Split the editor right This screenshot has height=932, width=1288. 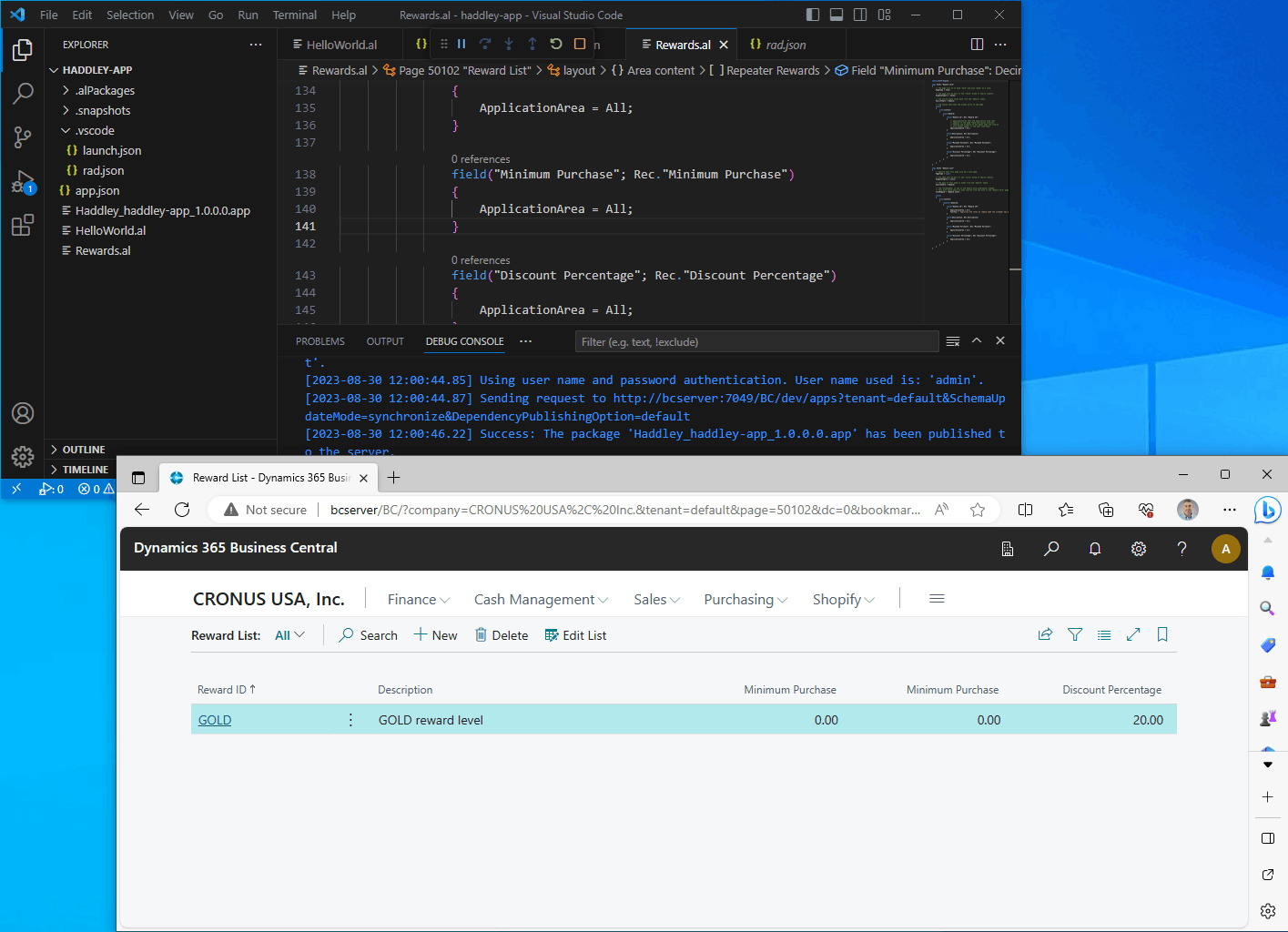977,45
